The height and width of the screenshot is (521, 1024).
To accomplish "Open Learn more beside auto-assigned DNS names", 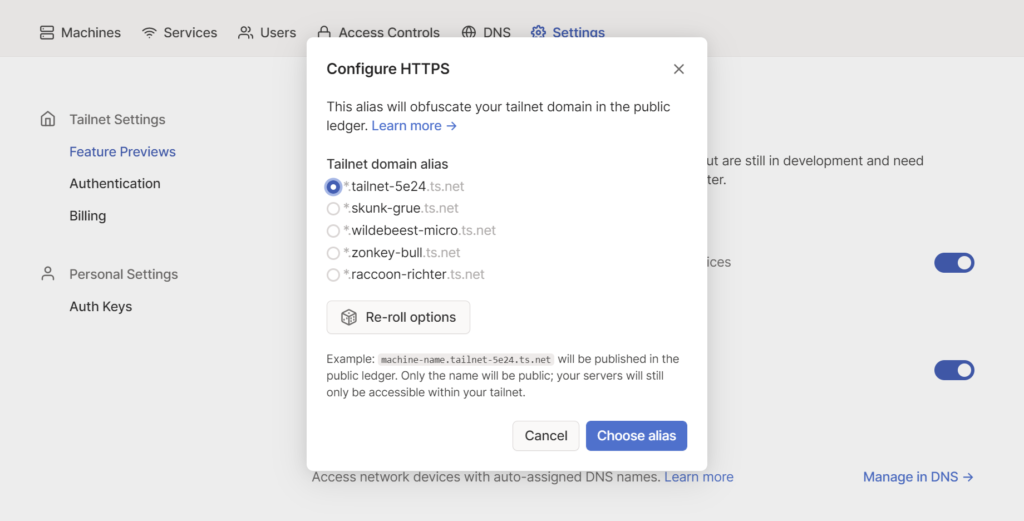I will click(699, 477).
